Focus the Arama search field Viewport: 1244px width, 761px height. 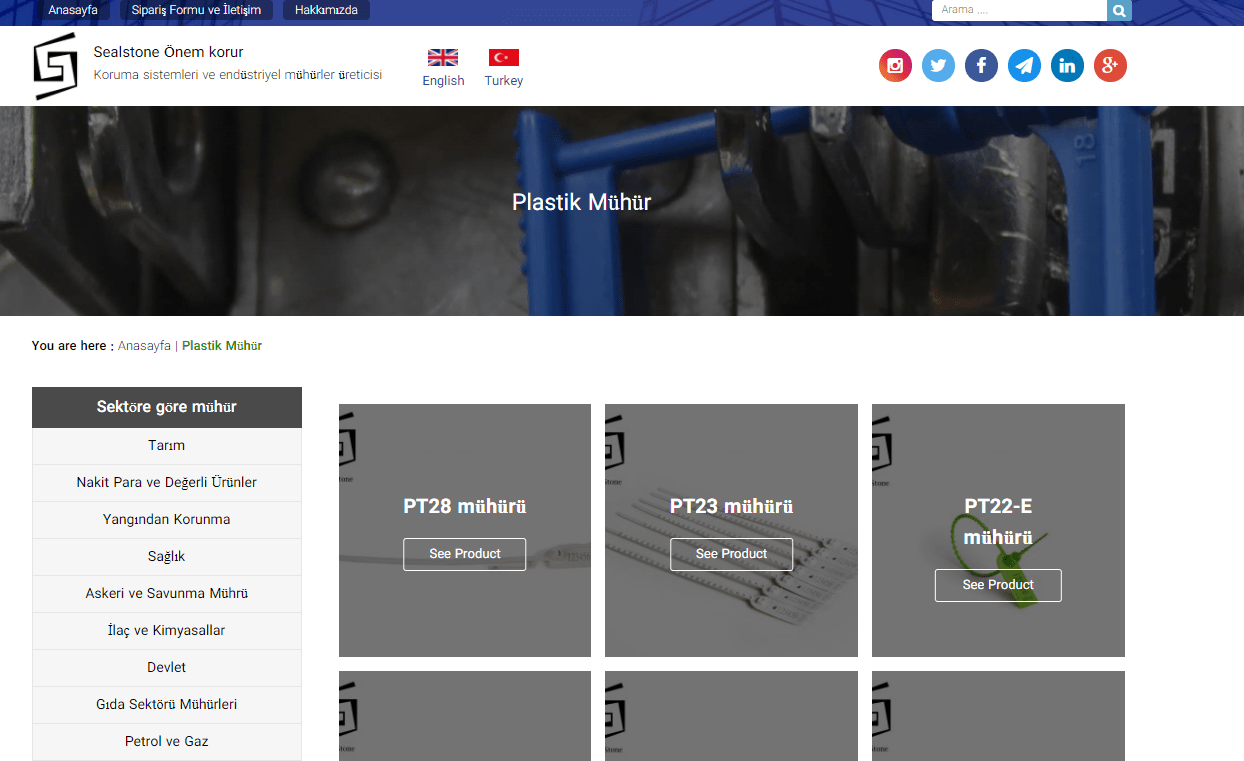pyautogui.click(x=1019, y=10)
